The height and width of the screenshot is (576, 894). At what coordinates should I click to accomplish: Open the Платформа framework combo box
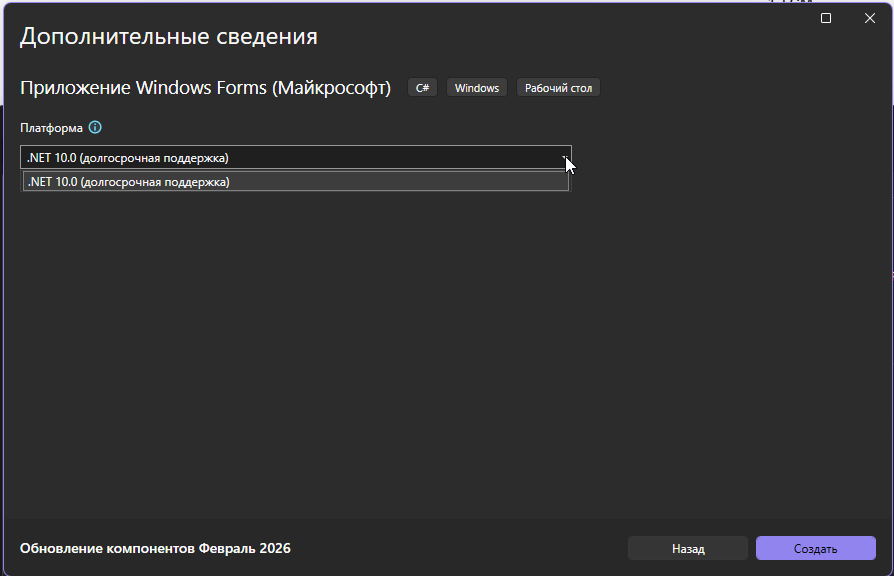tap(296, 157)
